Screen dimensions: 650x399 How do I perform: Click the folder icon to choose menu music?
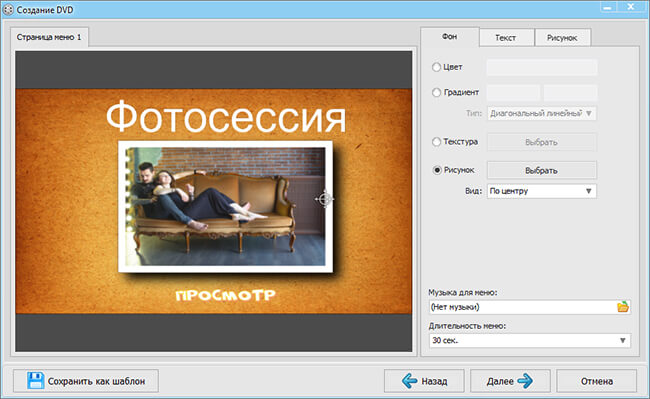pos(623,307)
